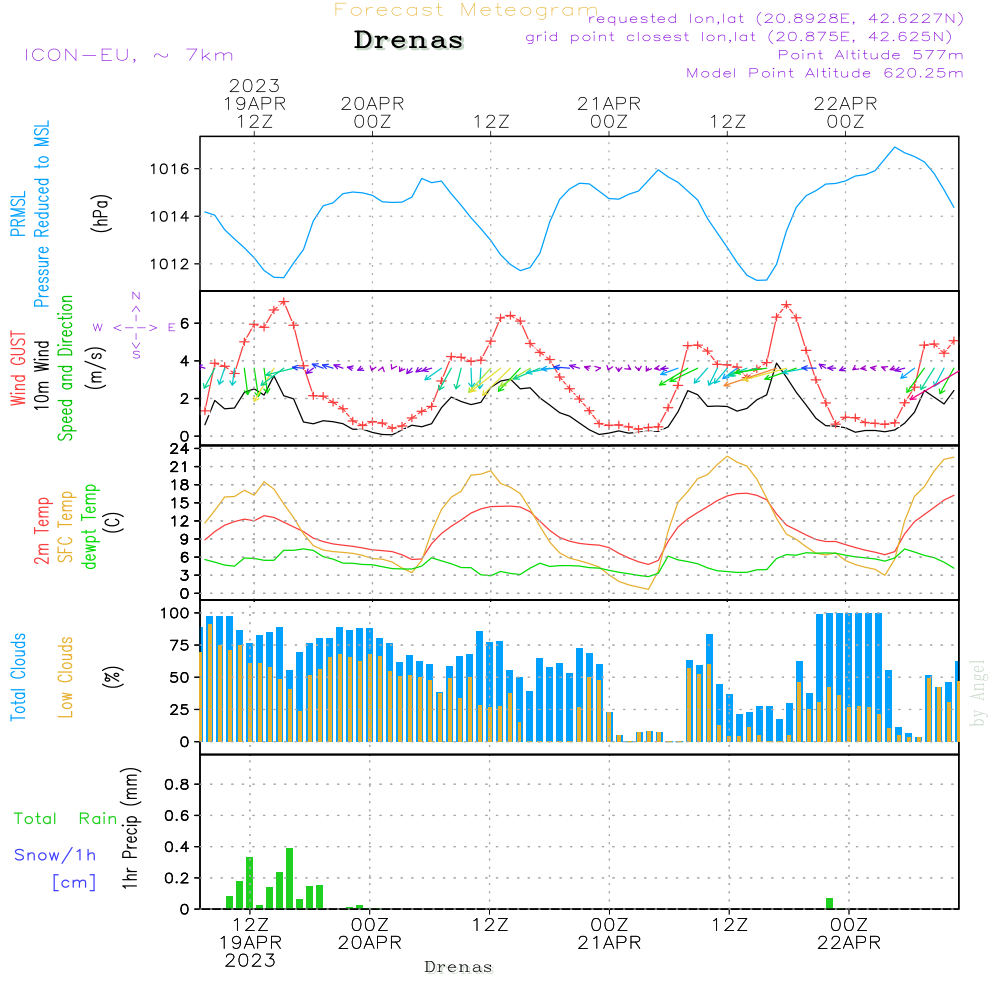Image resolution: width=1000 pixels, height=1000 pixels.
Task: Click the pressure axis value "1012"
Action: tap(170, 264)
